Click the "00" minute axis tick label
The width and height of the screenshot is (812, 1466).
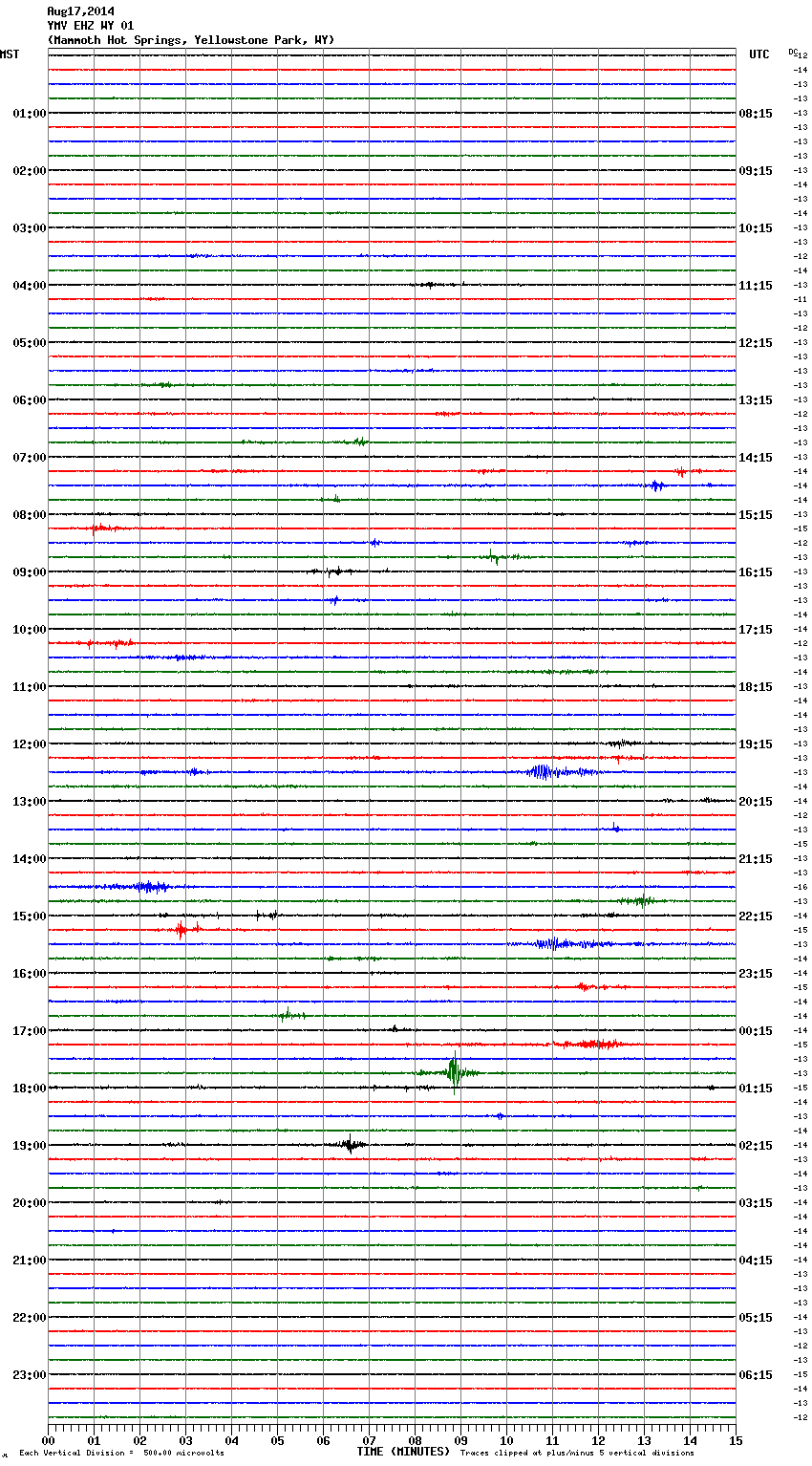49,1440
